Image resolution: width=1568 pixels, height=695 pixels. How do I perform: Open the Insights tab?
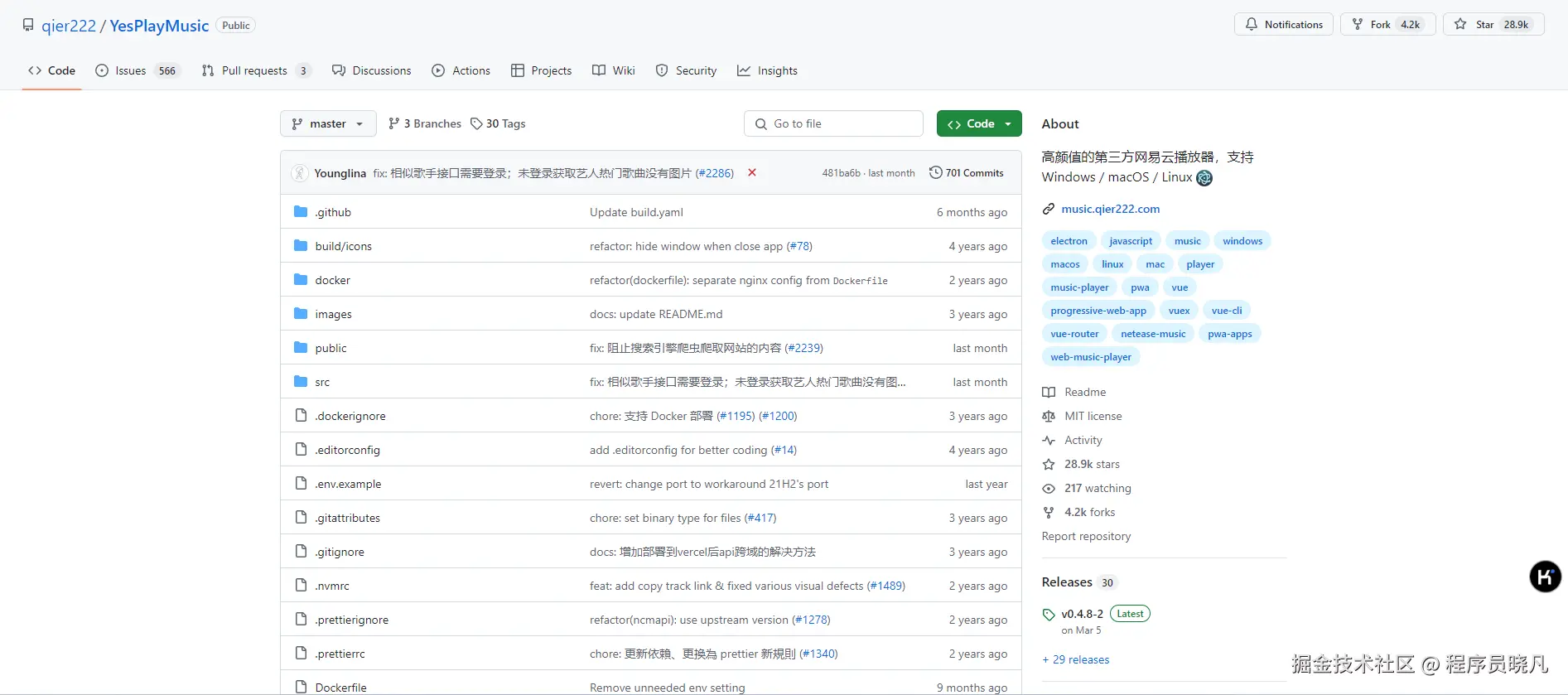[767, 70]
